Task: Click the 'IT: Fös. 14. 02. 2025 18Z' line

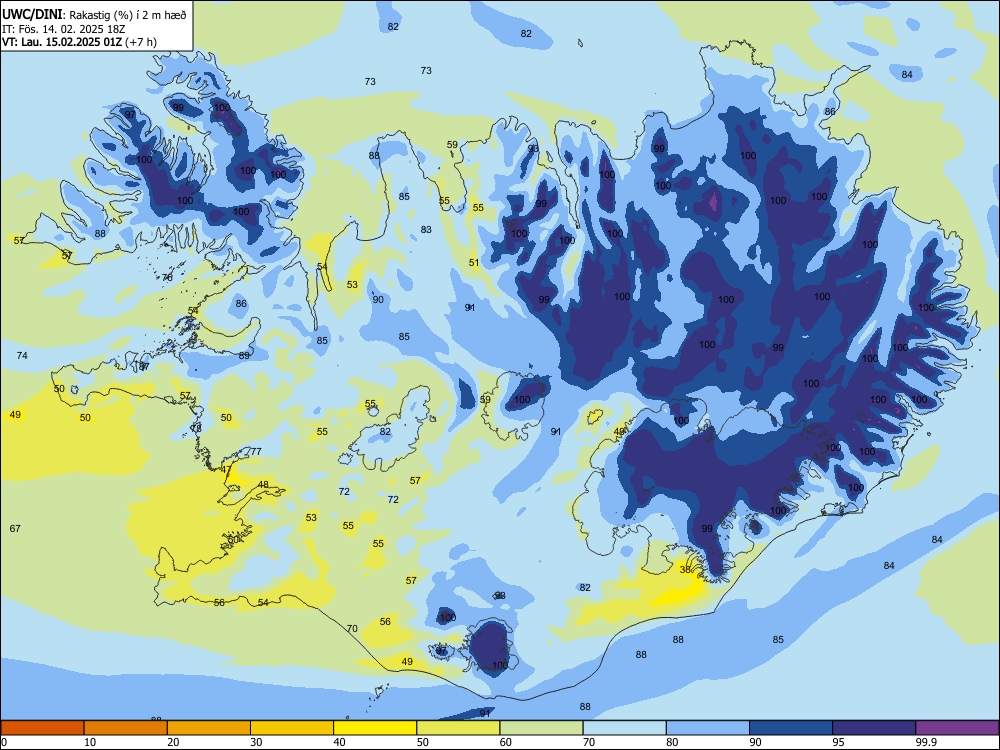Action: click(62, 29)
